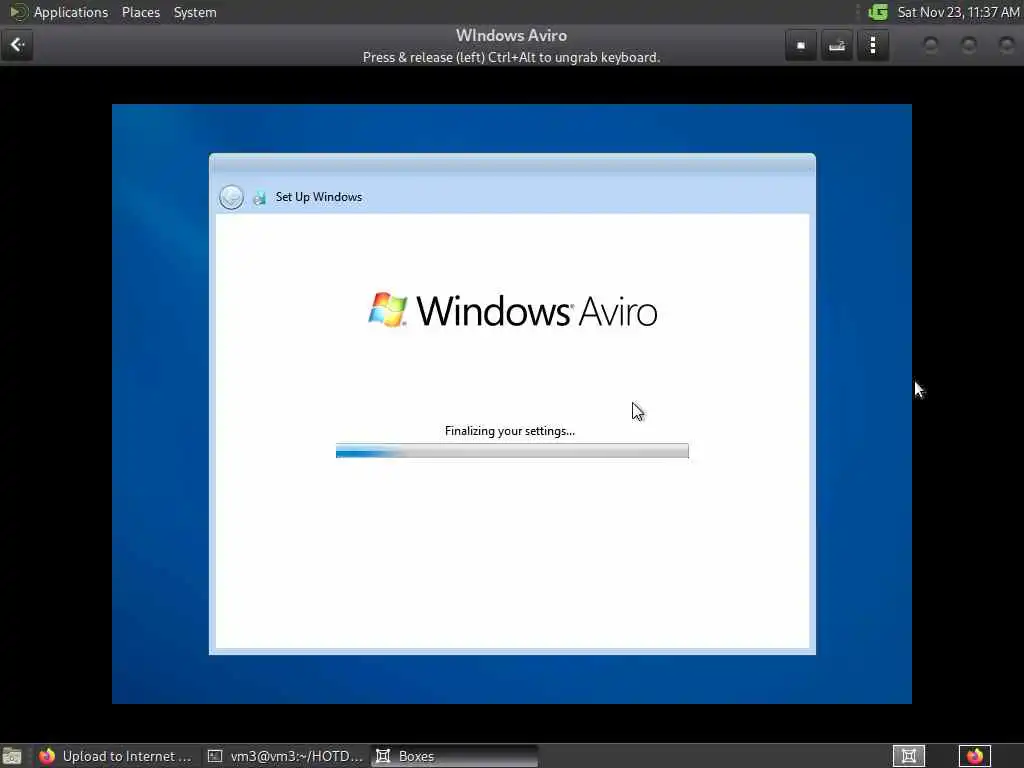Click the first window control circle

coord(931,45)
